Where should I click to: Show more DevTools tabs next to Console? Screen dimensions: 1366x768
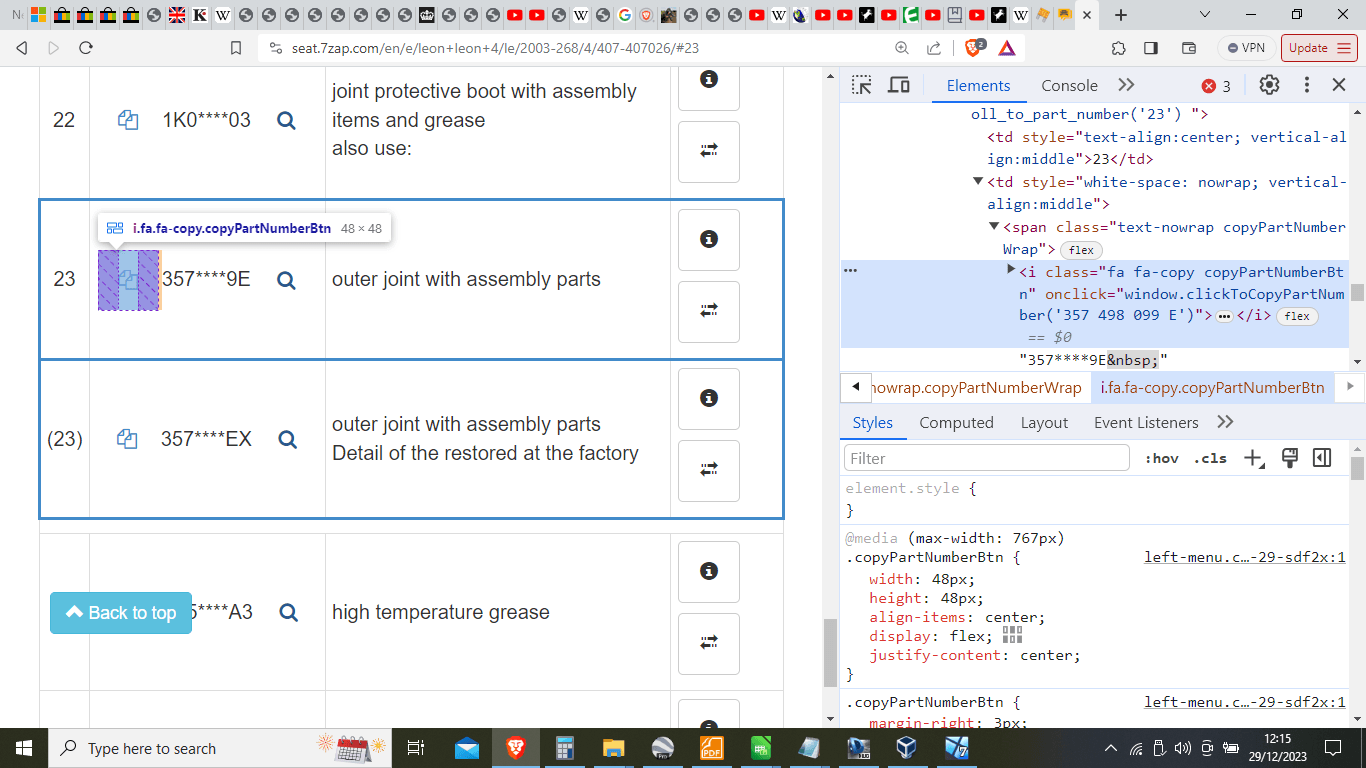pyautogui.click(x=1126, y=86)
